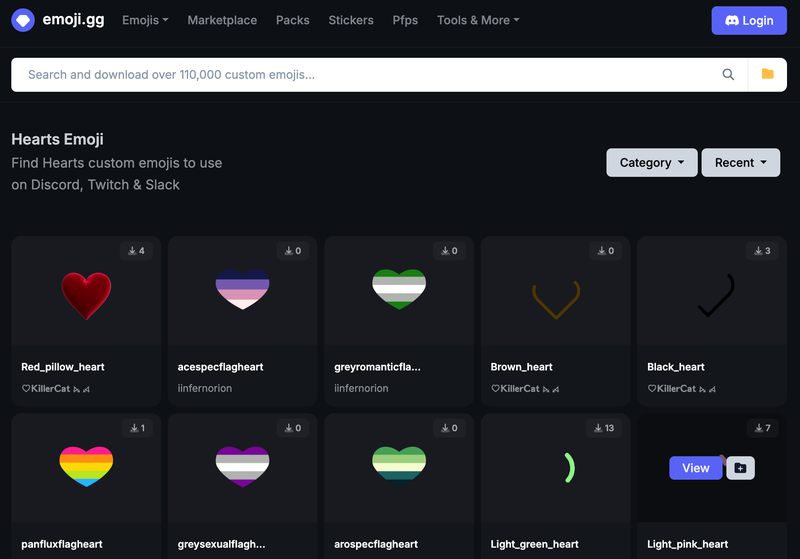Open Light_pink_heart title link
This screenshot has width=800, height=559.
coord(687,544)
